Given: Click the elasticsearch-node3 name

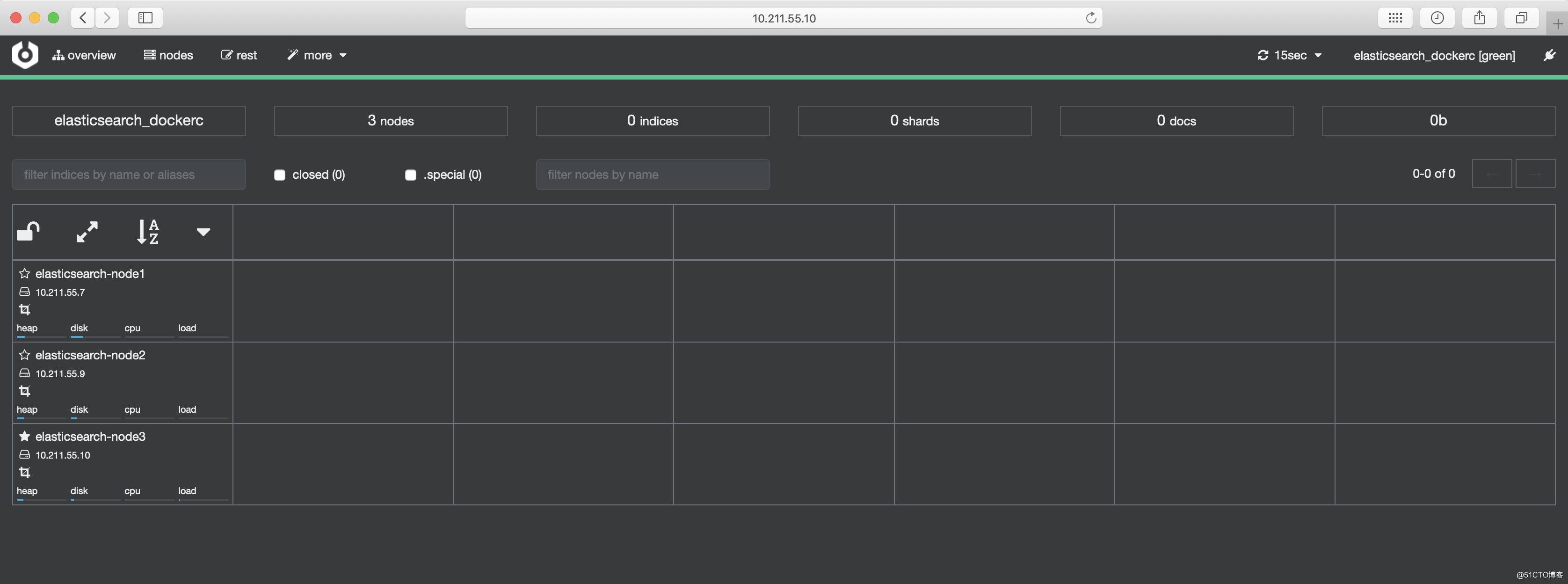Looking at the screenshot, I should pos(90,437).
